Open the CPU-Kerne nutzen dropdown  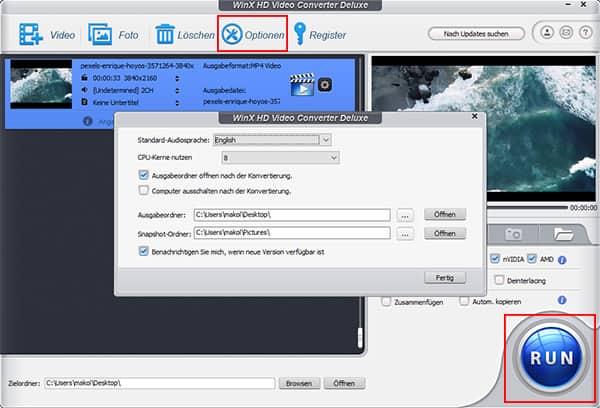[x=280, y=158]
